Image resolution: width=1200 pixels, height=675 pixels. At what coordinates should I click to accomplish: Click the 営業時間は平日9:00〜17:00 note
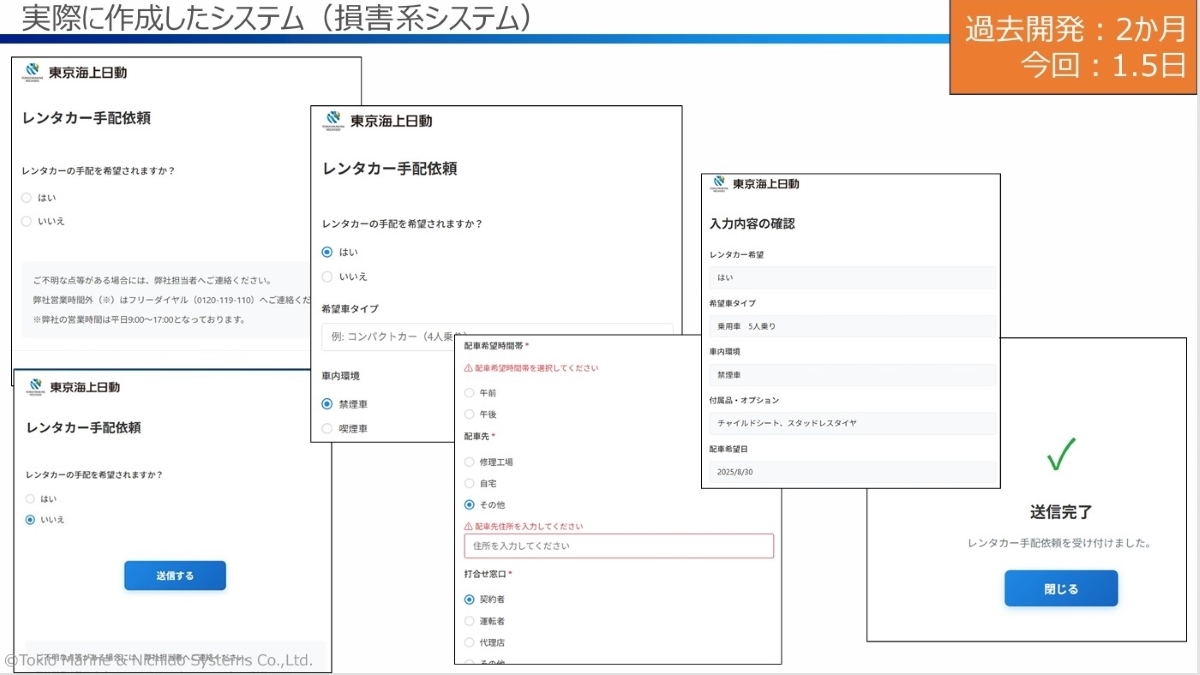coord(139,320)
